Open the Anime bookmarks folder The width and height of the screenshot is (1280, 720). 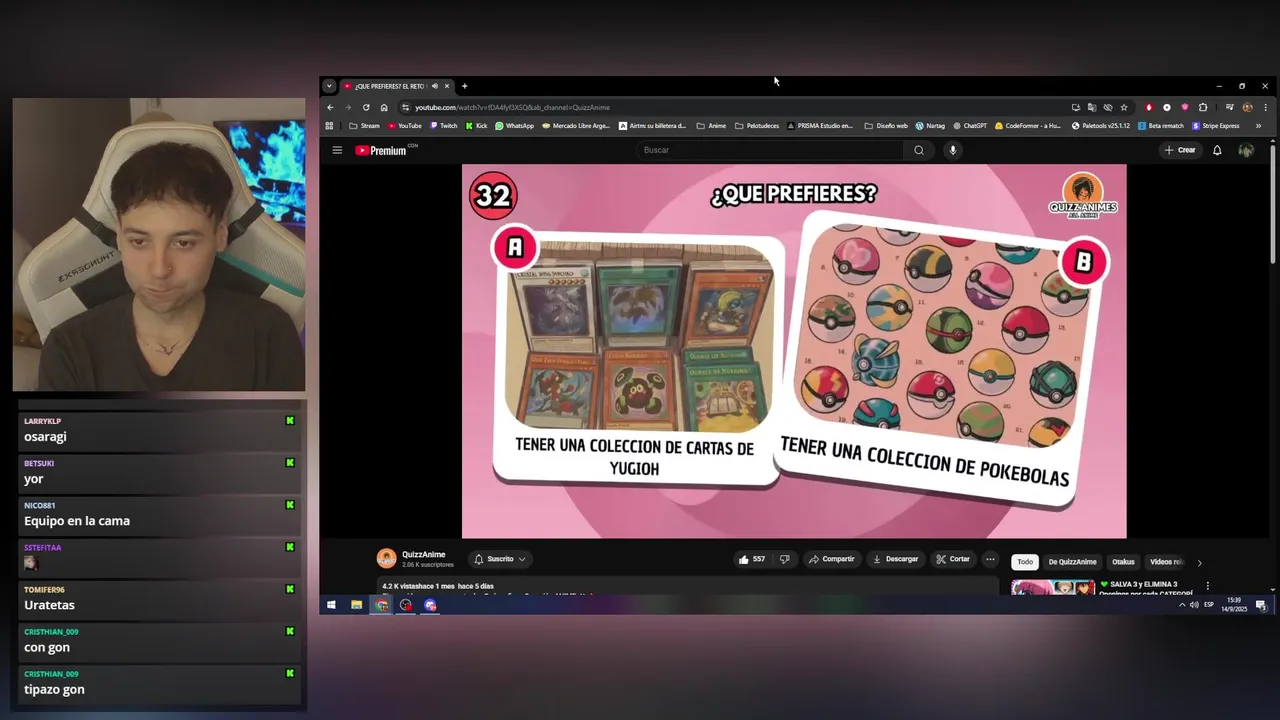point(710,126)
